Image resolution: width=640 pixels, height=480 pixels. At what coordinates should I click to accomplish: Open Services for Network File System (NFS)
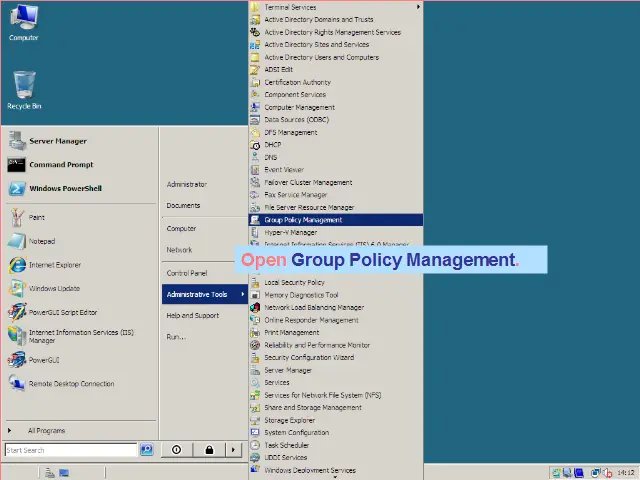pos(336,395)
